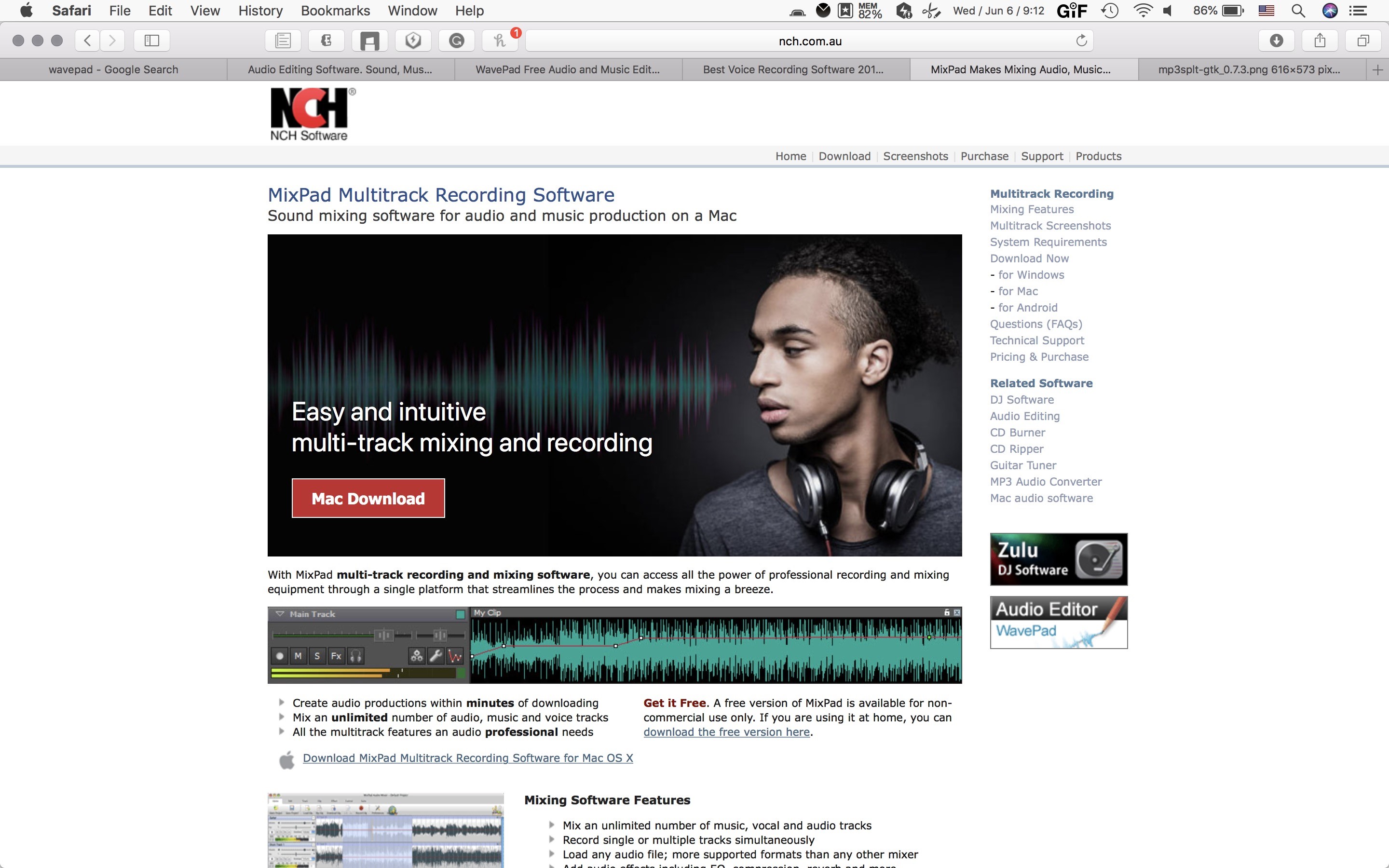The height and width of the screenshot is (868, 1389).
Task: Click the shield extension toolbar icon
Action: pyautogui.click(x=413, y=40)
